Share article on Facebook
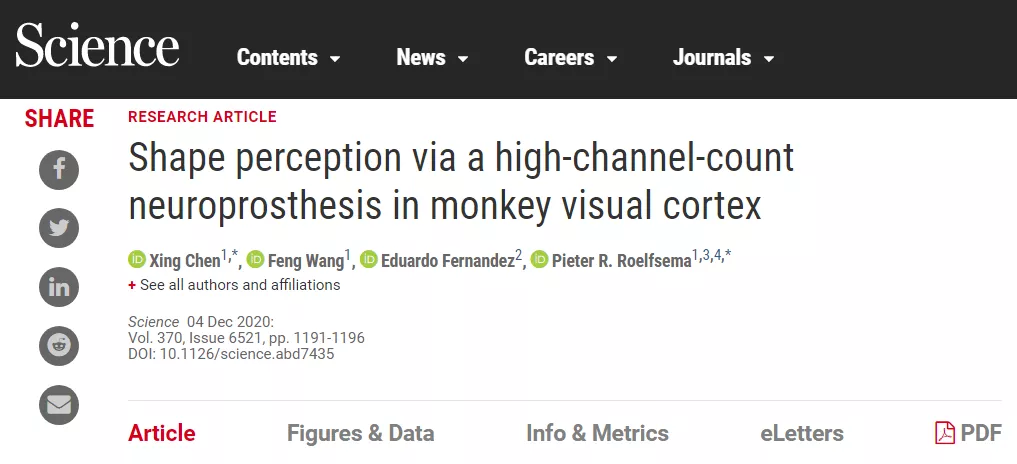1017x464 pixels. coord(59,170)
